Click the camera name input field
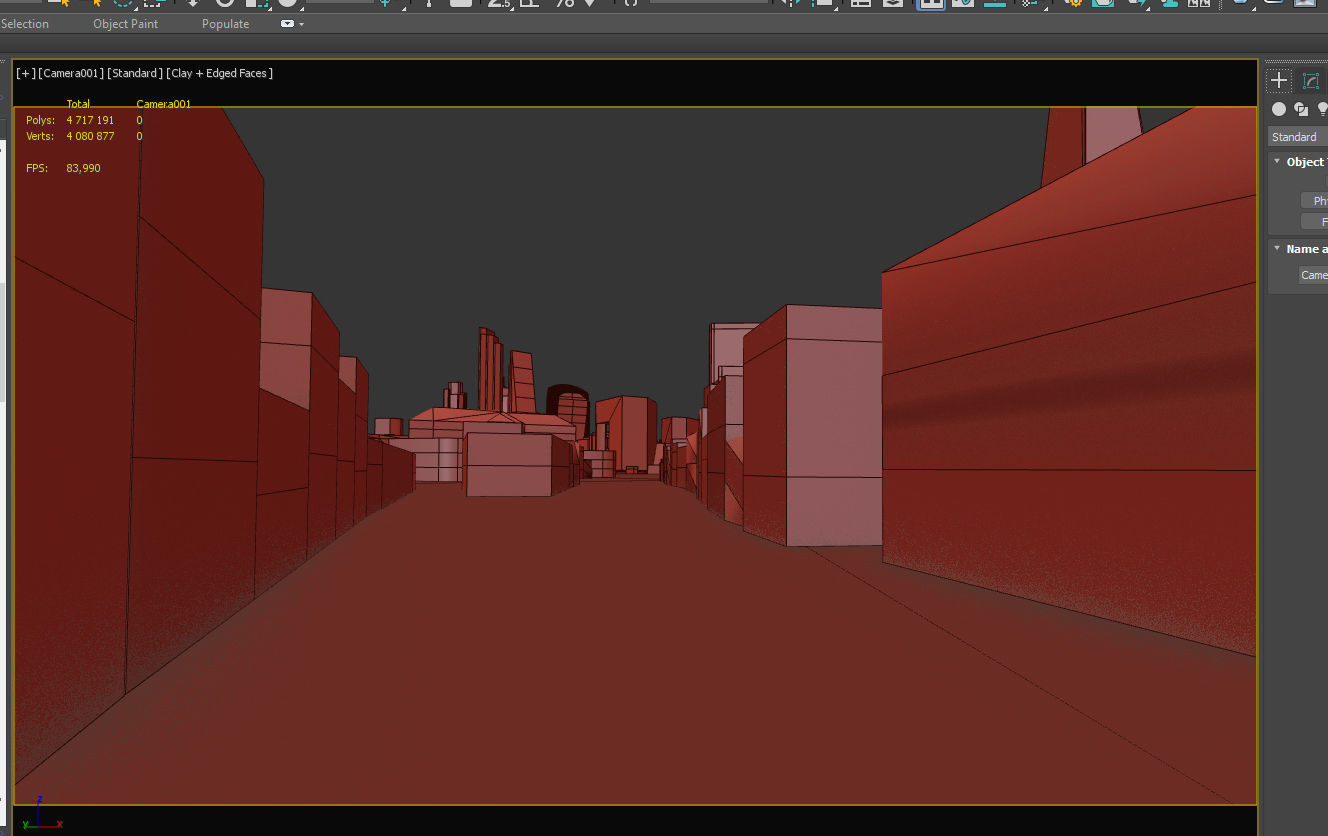This screenshot has height=836, width=1328. point(1313,275)
